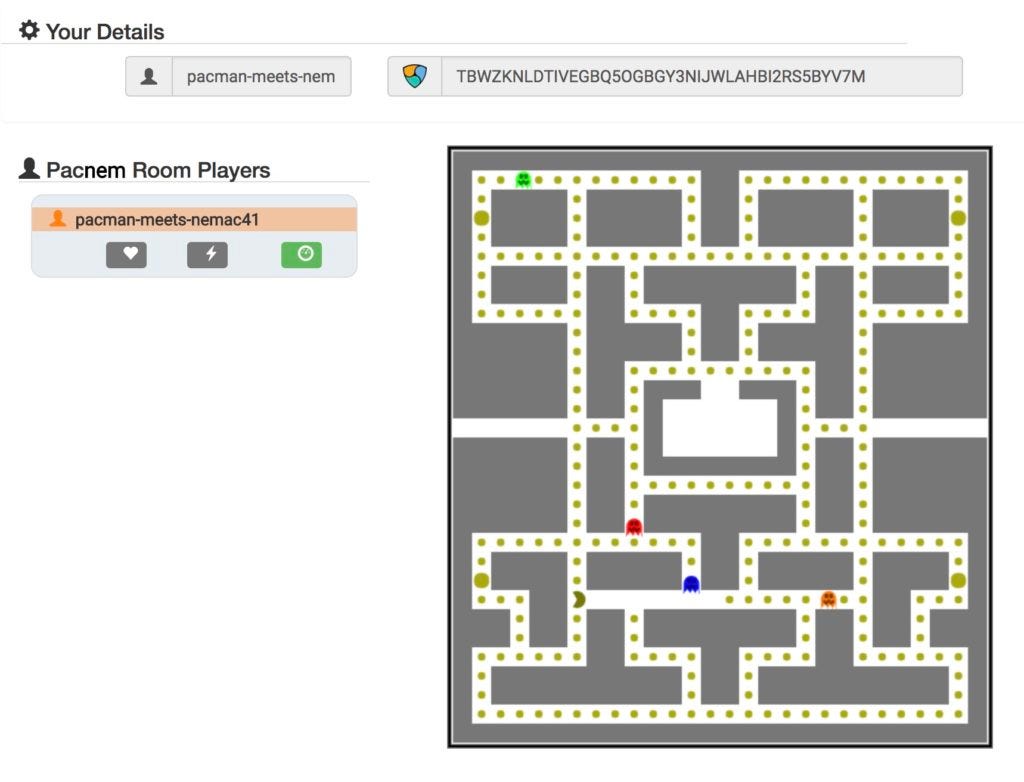Click the NEM logo beside the address field
The height and width of the screenshot is (782, 1024).
point(415,76)
